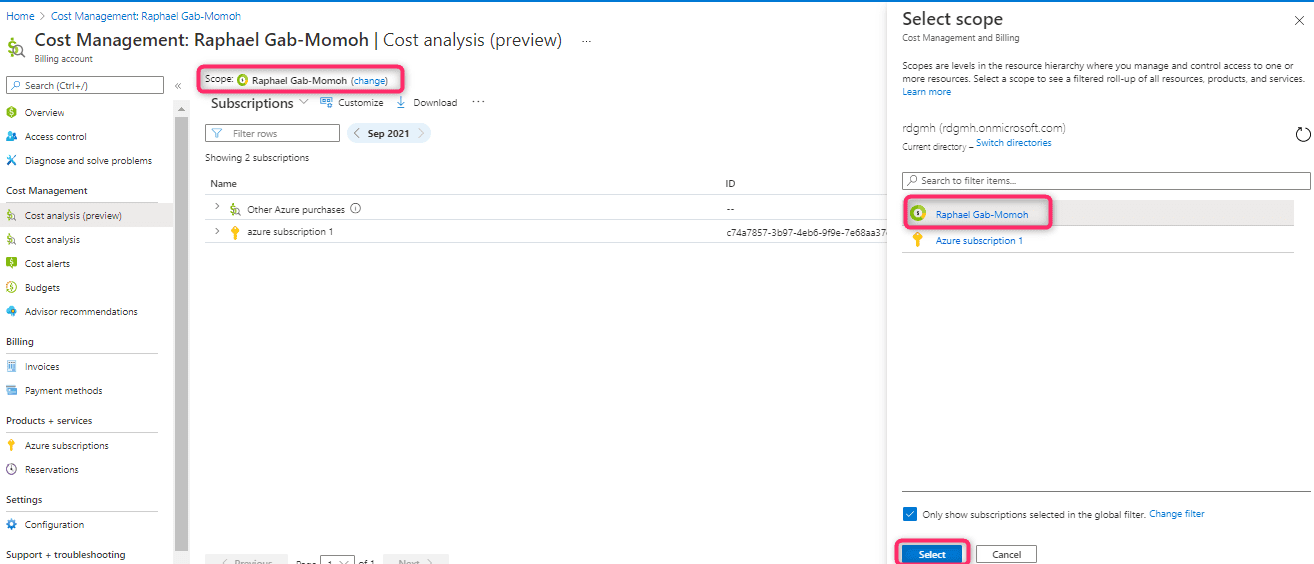
Task: Expand the azure subscription 1 row
Action: click(x=217, y=231)
